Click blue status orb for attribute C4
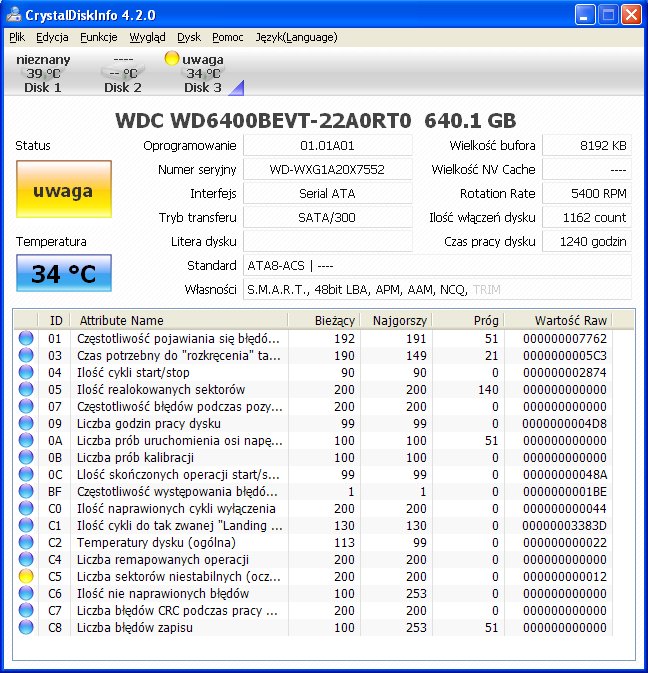The image size is (648, 673). tap(26, 559)
